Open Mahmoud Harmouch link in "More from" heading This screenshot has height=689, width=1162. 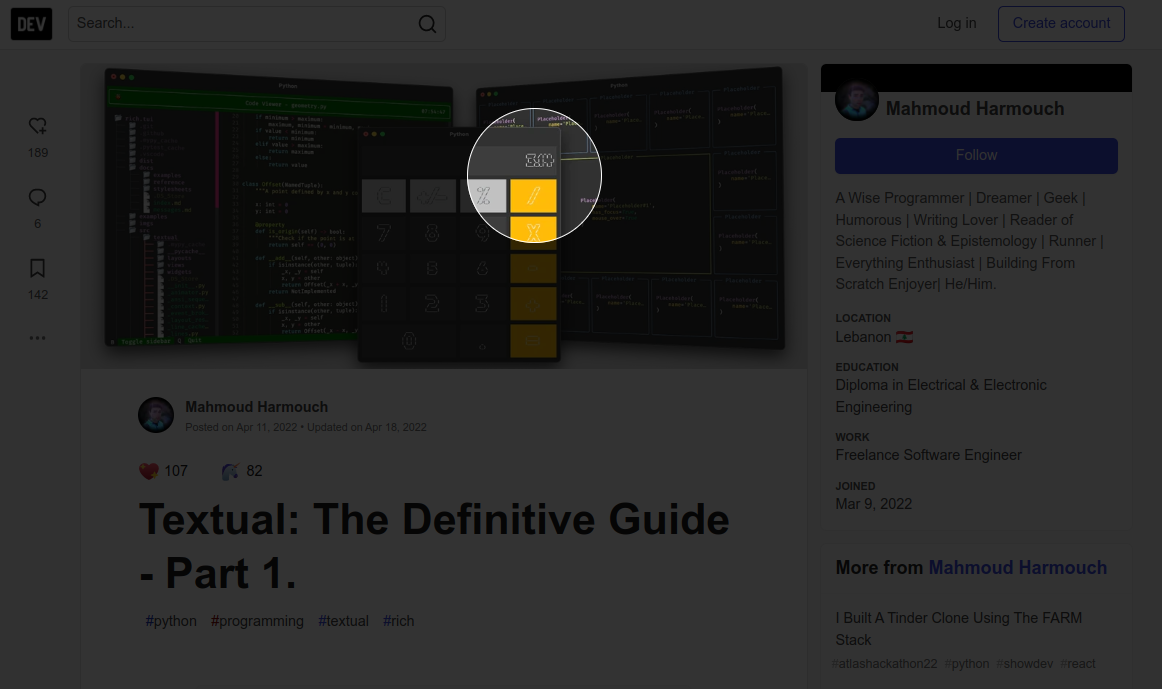coord(1017,568)
